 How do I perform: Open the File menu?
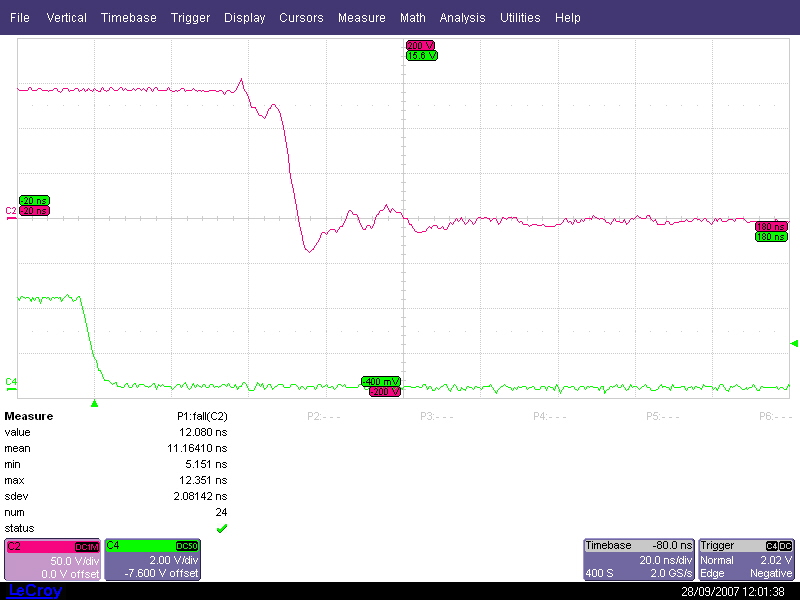pyautogui.click(x=20, y=17)
